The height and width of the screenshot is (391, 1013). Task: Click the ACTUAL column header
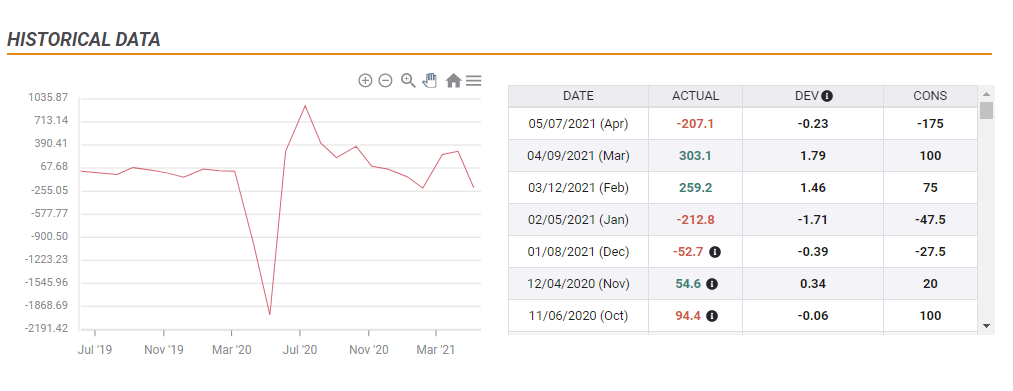(x=695, y=96)
